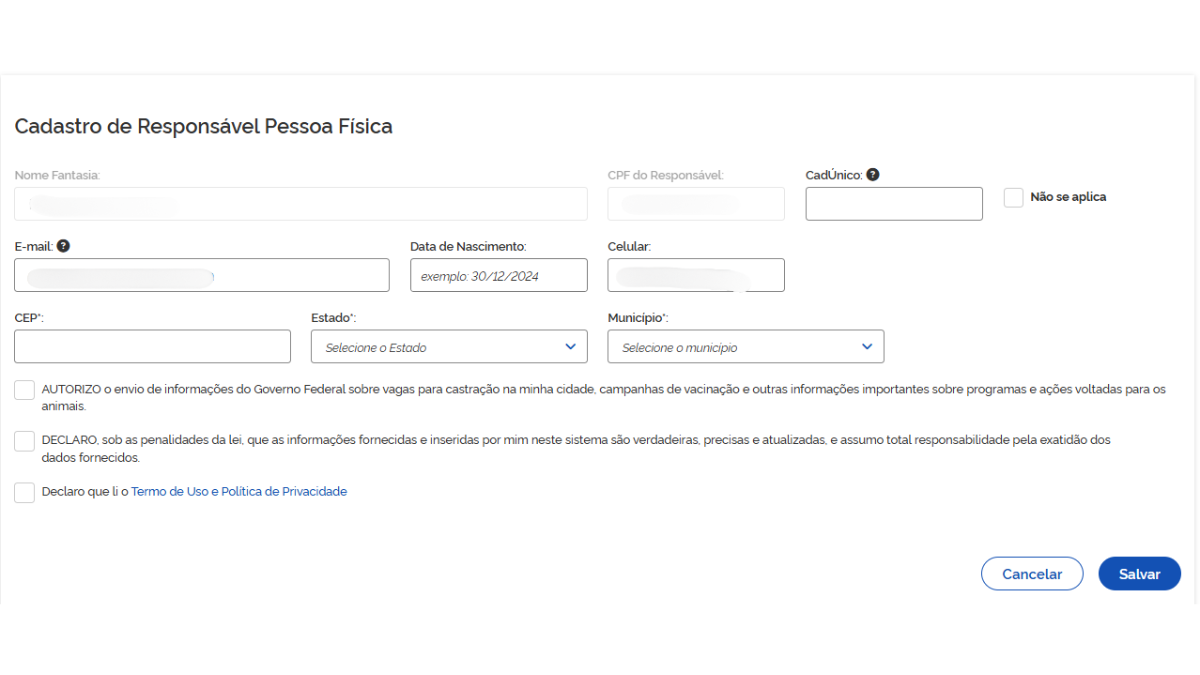This screenshot has height=675, width=1200.
Task: Enable the AUTORIZO consent checkbox
Action: coord(24,389)
